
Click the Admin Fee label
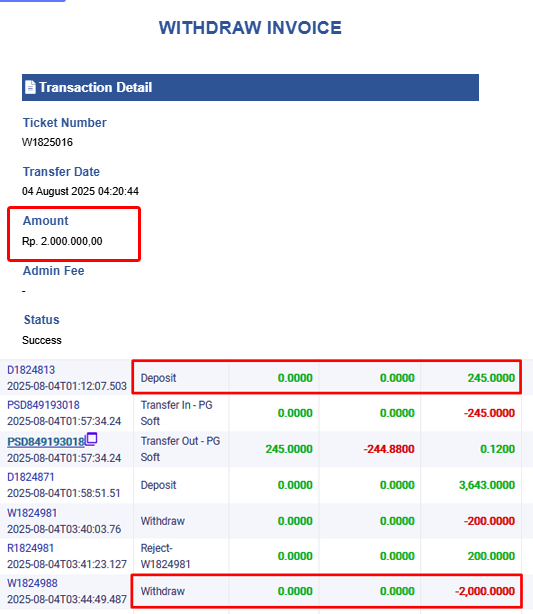[x=53, y=271]
